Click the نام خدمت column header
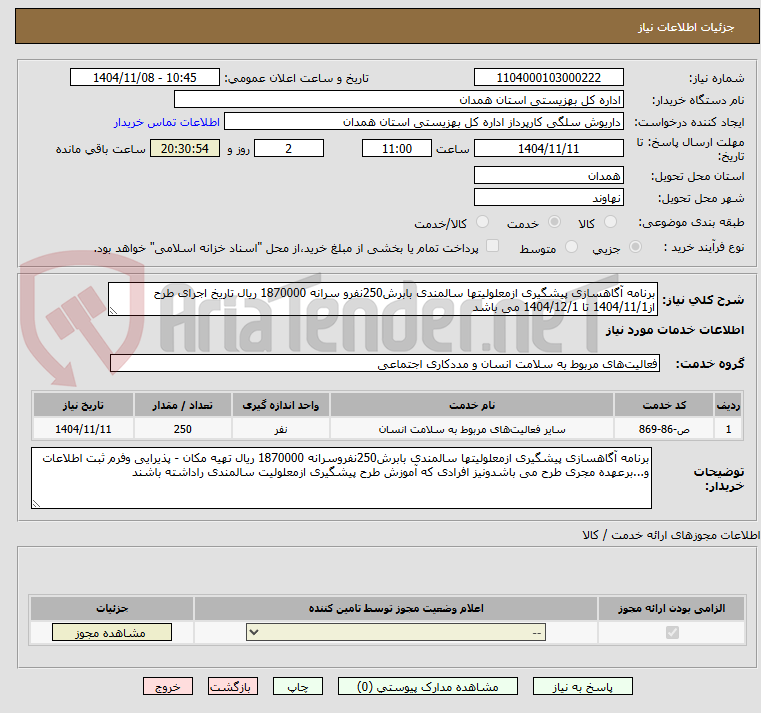This screenshot has height=713, width=761. (472, 405)
